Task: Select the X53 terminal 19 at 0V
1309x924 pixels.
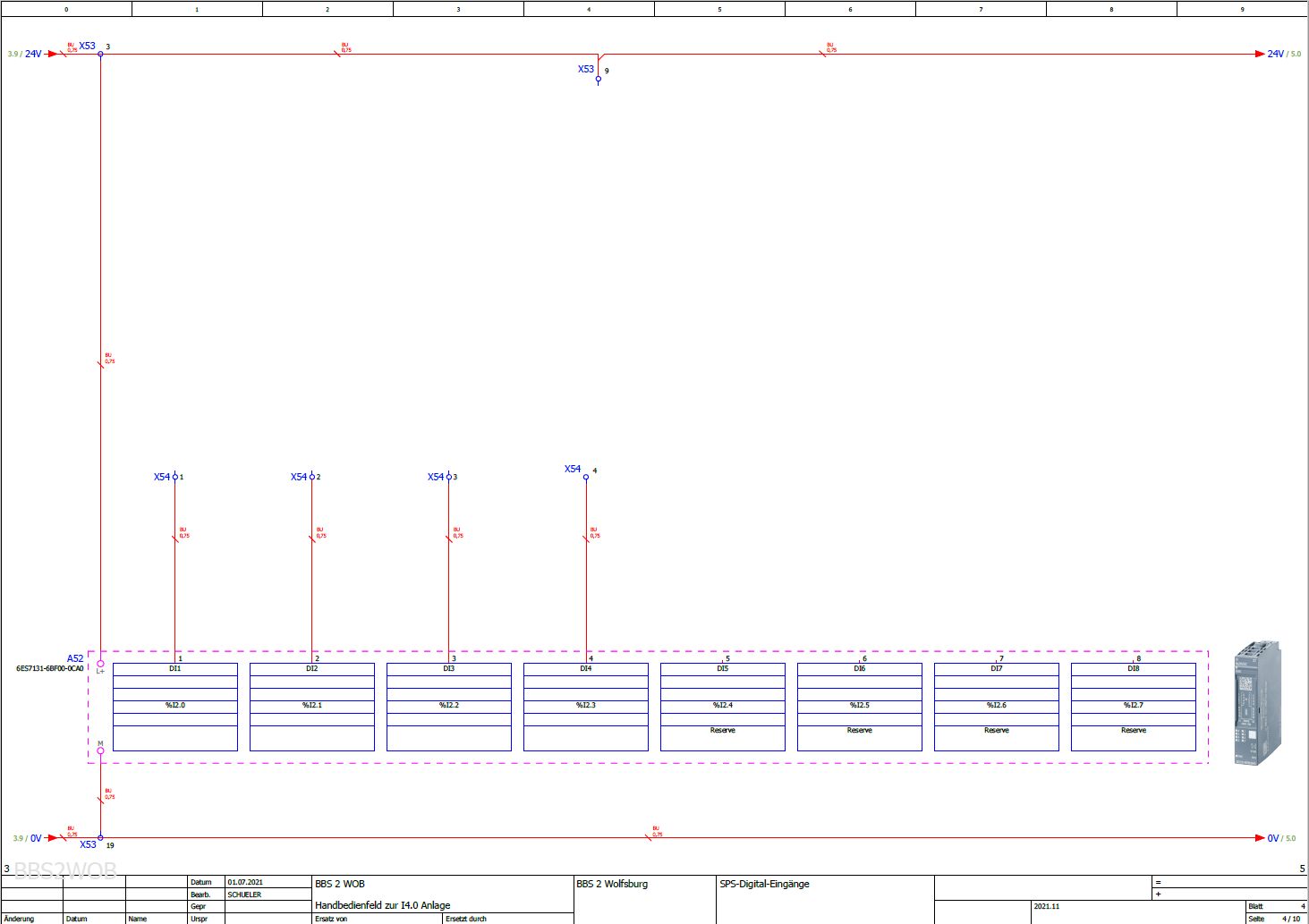Action: [x=100, y=838]
